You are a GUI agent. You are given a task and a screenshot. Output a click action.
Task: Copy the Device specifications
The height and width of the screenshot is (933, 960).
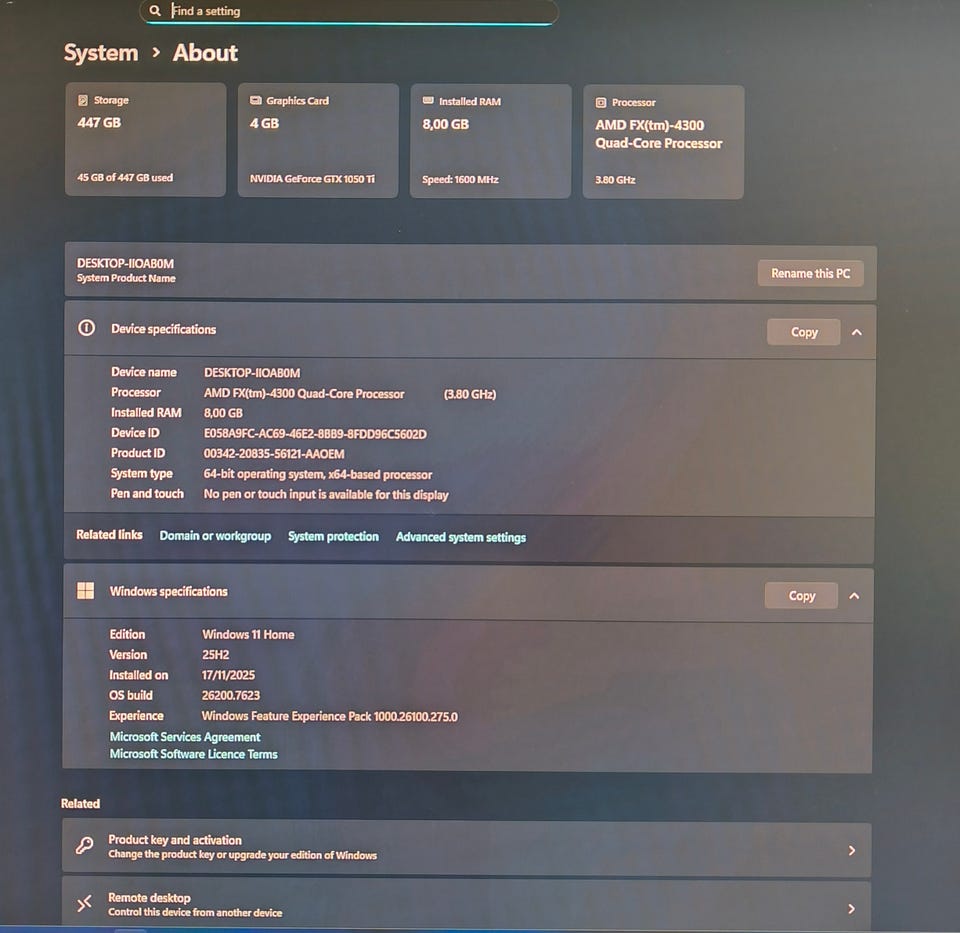[804, 332]
